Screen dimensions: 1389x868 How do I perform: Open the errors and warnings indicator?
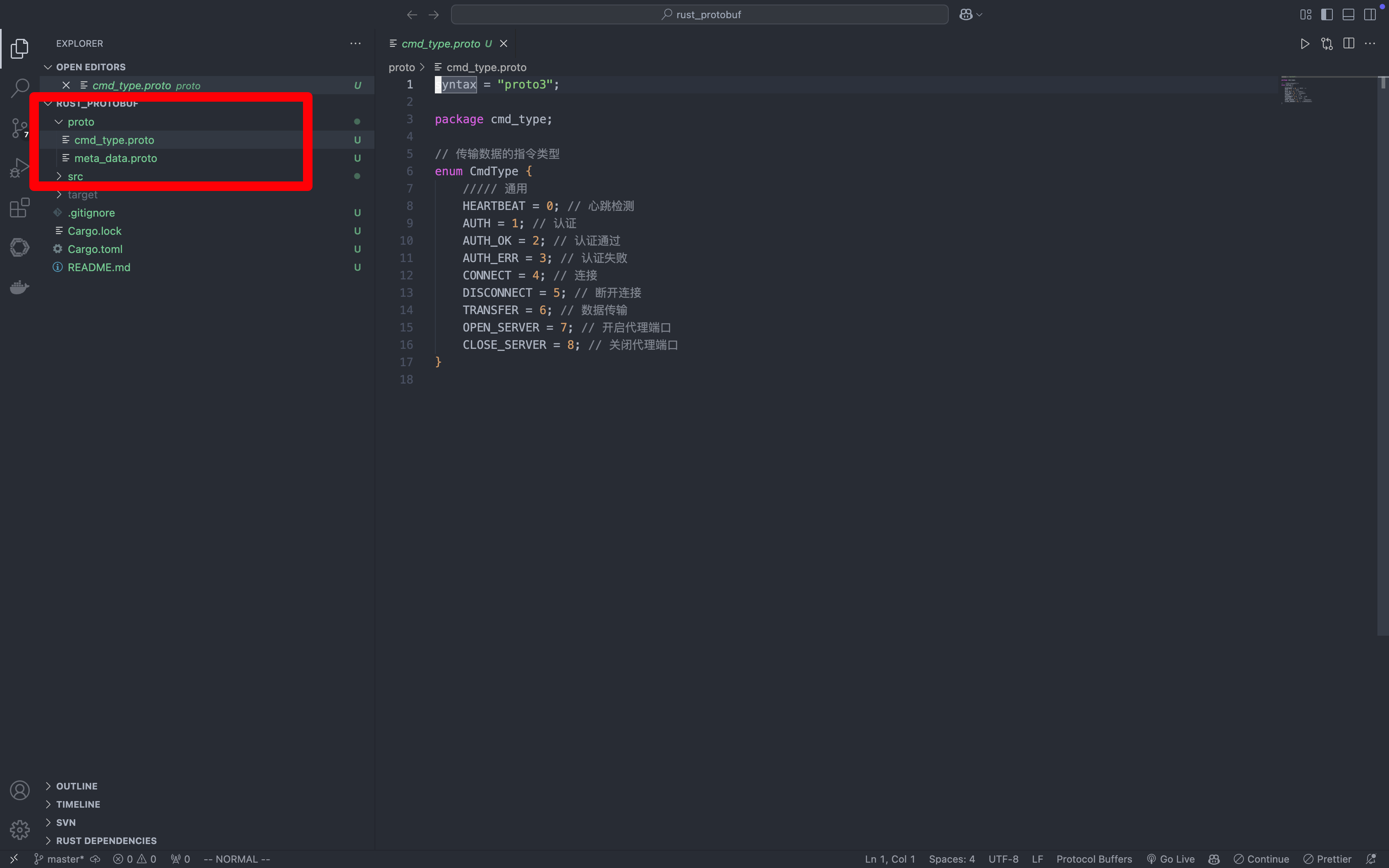click(135, 859)
